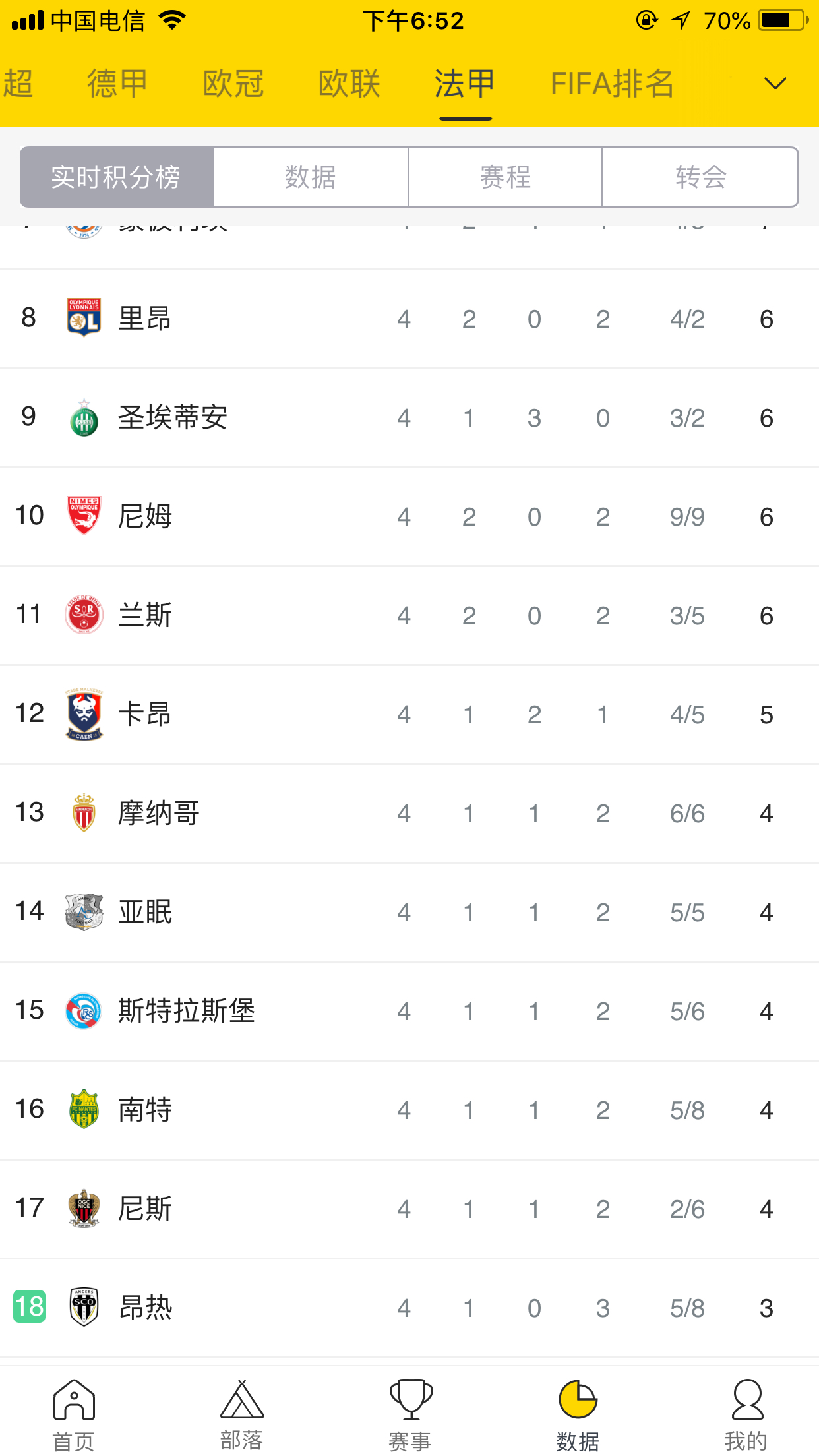Switch to the FIFA排名 tab

tap(612, 84)
